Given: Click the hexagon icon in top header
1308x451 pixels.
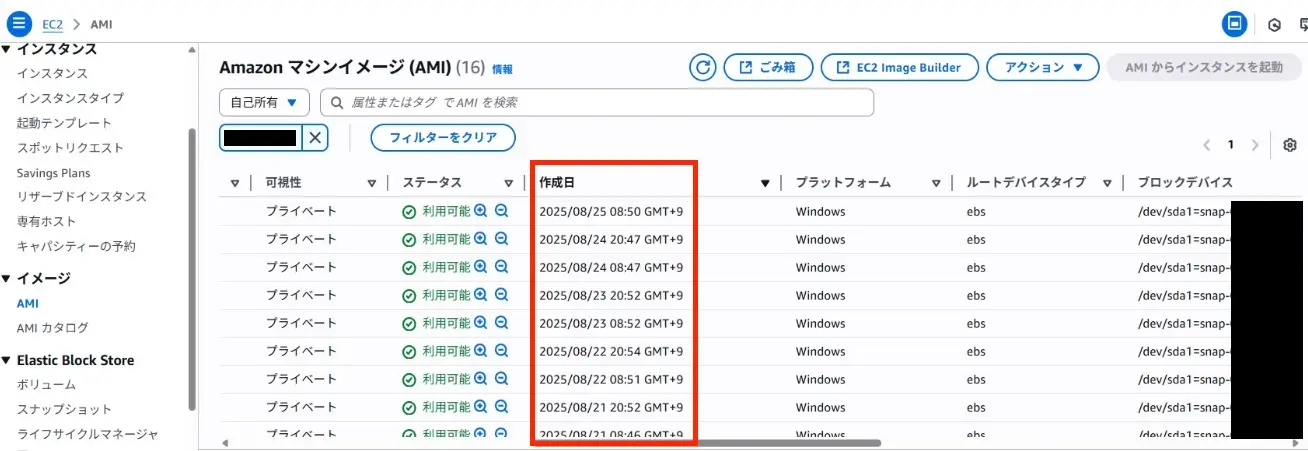Looking at the screenshot, I should click(1274, 24).
